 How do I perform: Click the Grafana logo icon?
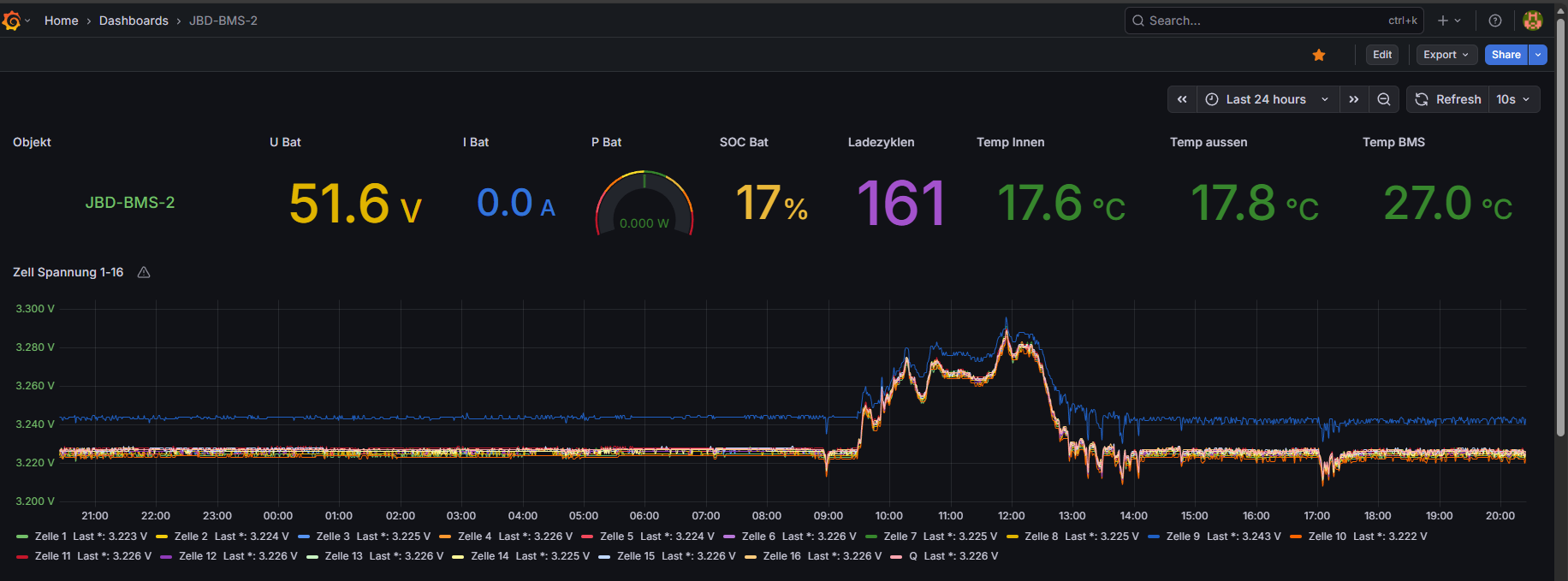tap(12, 21)
